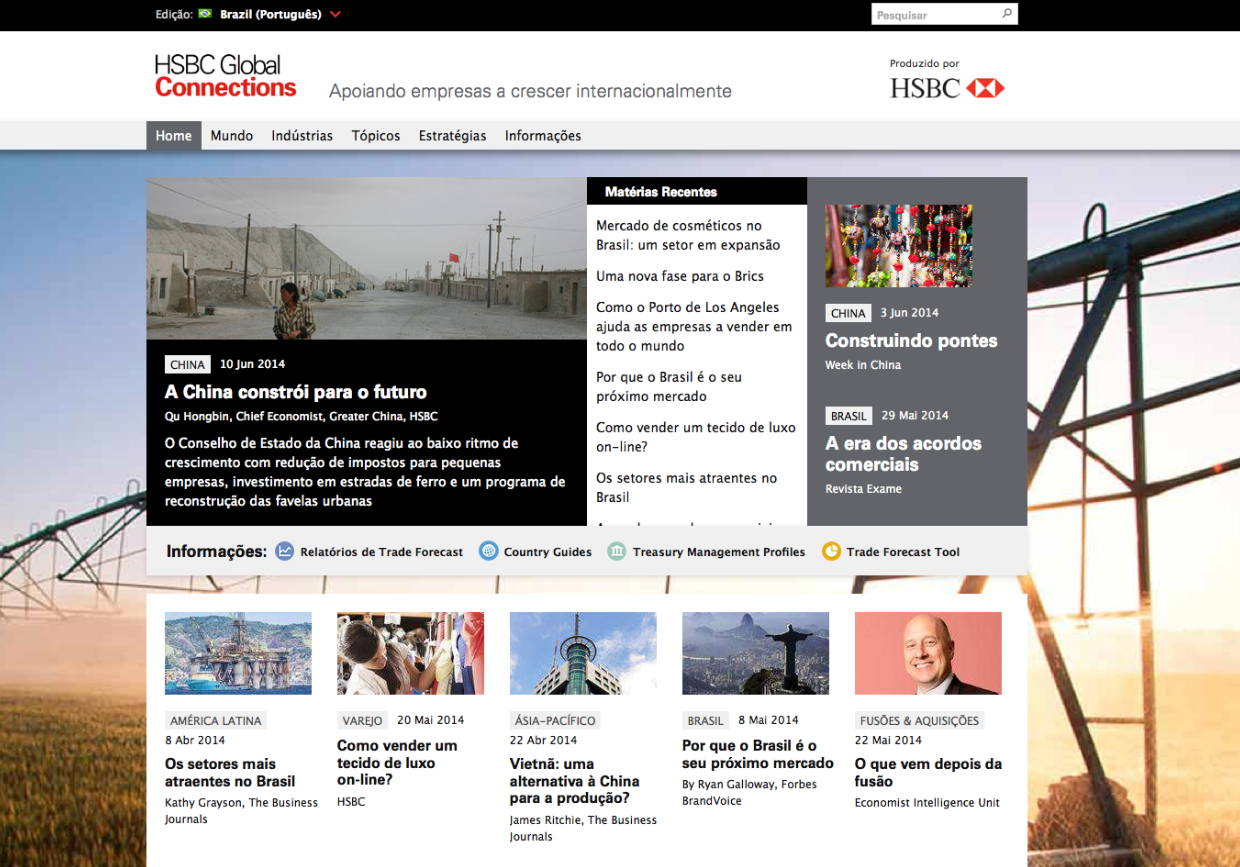Open the clothing shopper thumbnail
This screenshot has height=867, width=1240.
click(x=410, y=653)
